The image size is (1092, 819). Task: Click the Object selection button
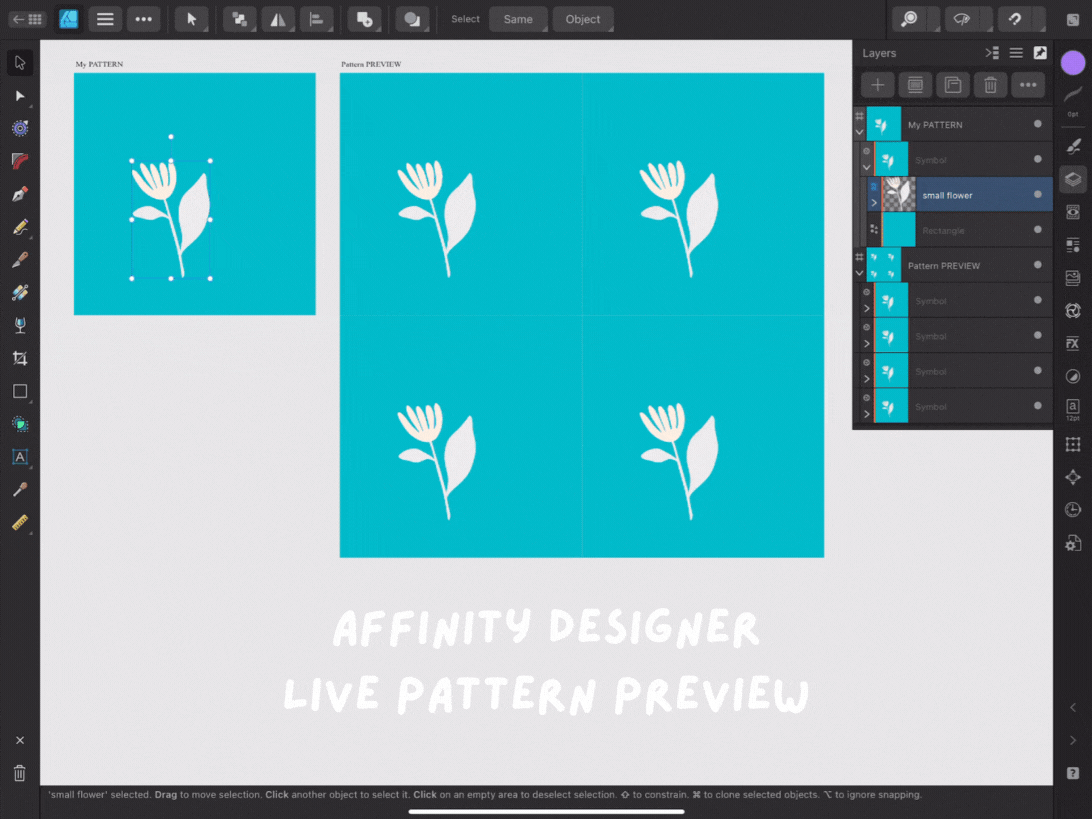pyautogui.click(x=583, y=20)
